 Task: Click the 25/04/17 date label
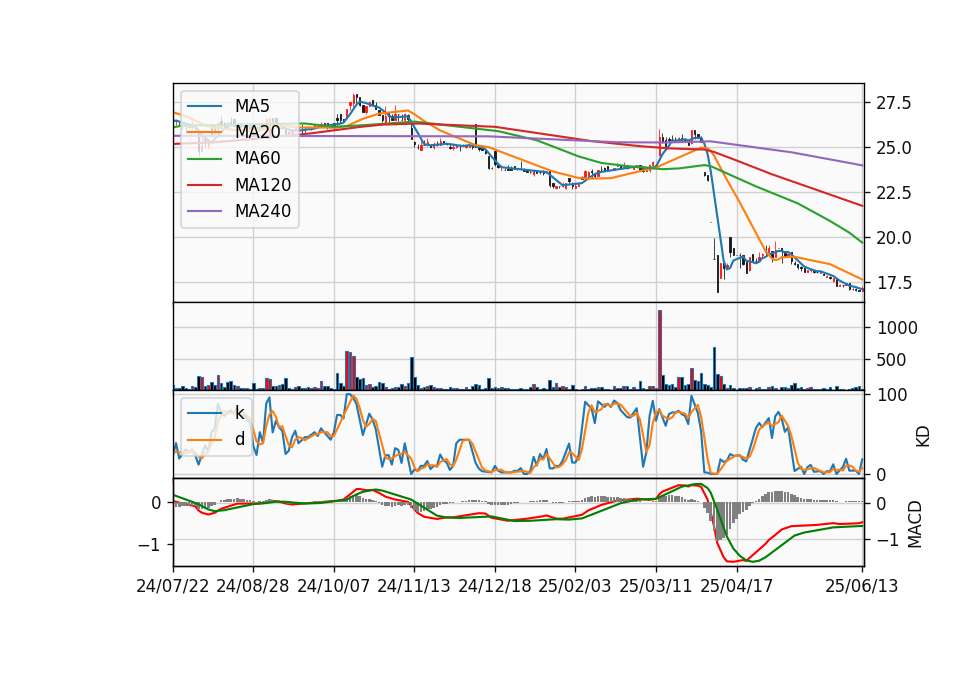737,586
